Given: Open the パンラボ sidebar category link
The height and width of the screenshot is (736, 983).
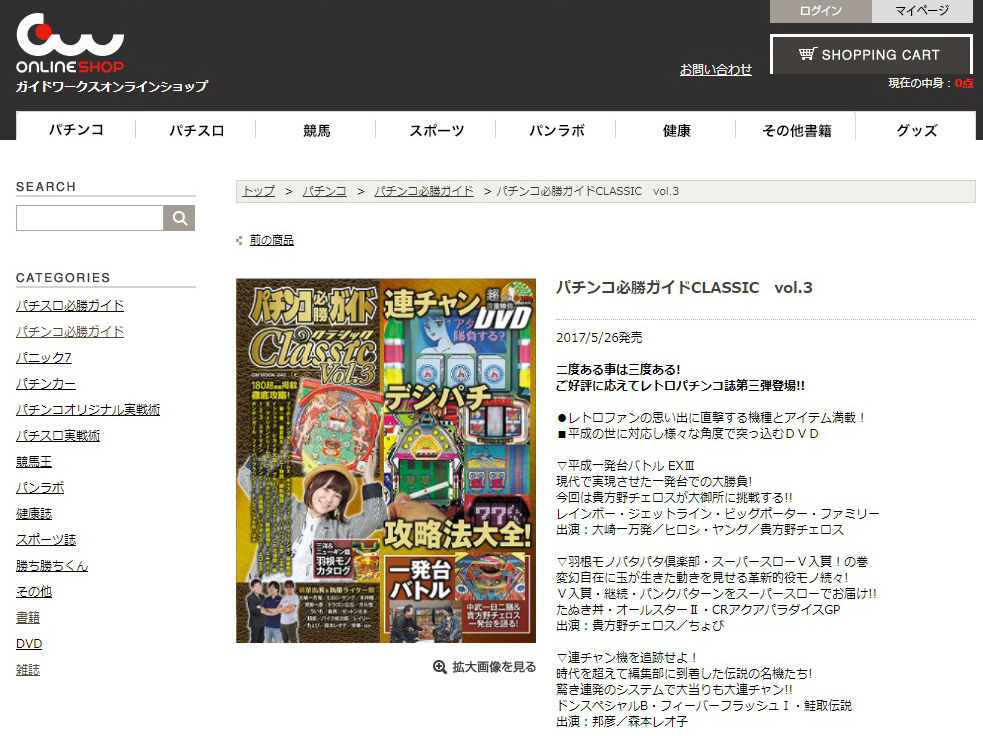Looking at the screenshot, I should pos(40,488).
